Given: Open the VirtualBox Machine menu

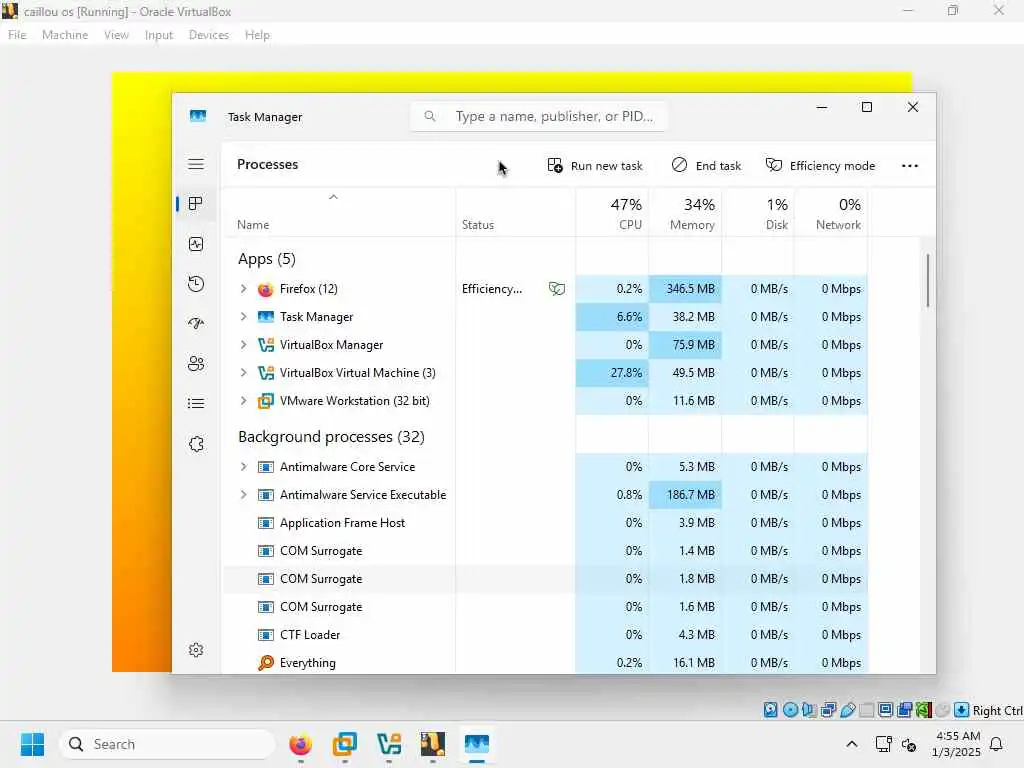Looking at the screenshot, I should (x=65, y=35).
